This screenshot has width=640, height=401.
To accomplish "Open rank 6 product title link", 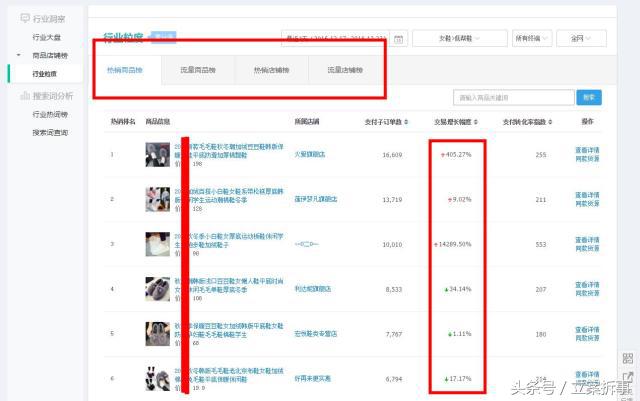I will [x=229, y=375].
